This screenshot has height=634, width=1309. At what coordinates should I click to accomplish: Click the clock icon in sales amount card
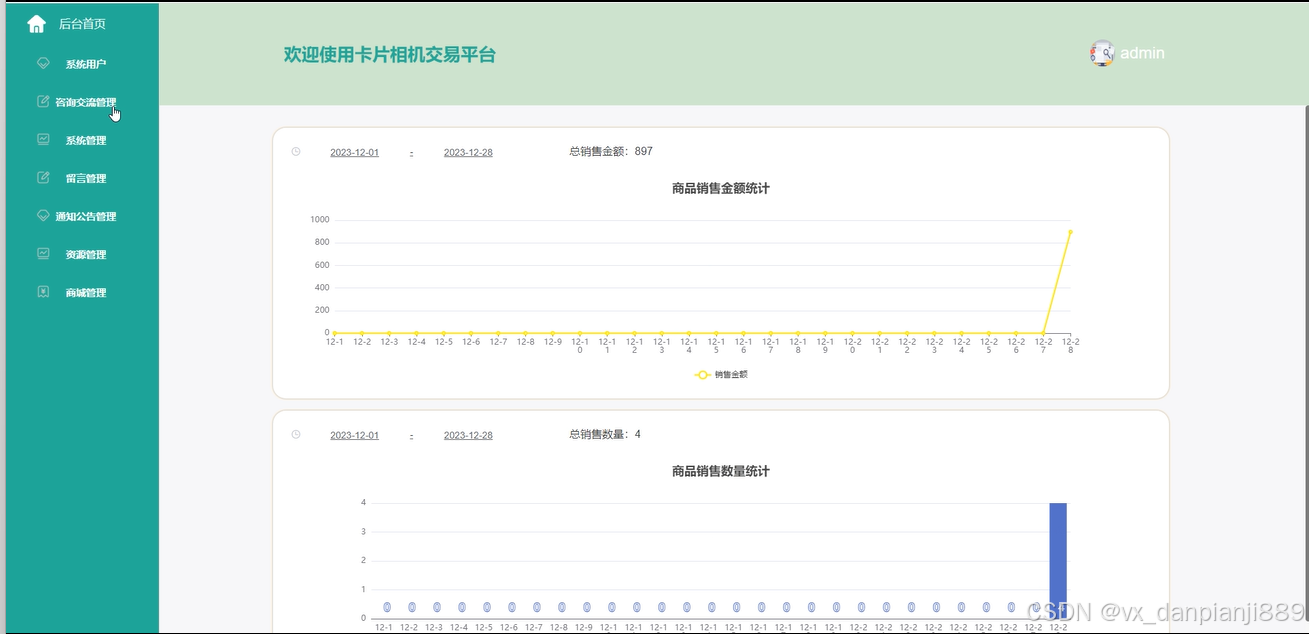pyautogui.click(x=296, y=152)
